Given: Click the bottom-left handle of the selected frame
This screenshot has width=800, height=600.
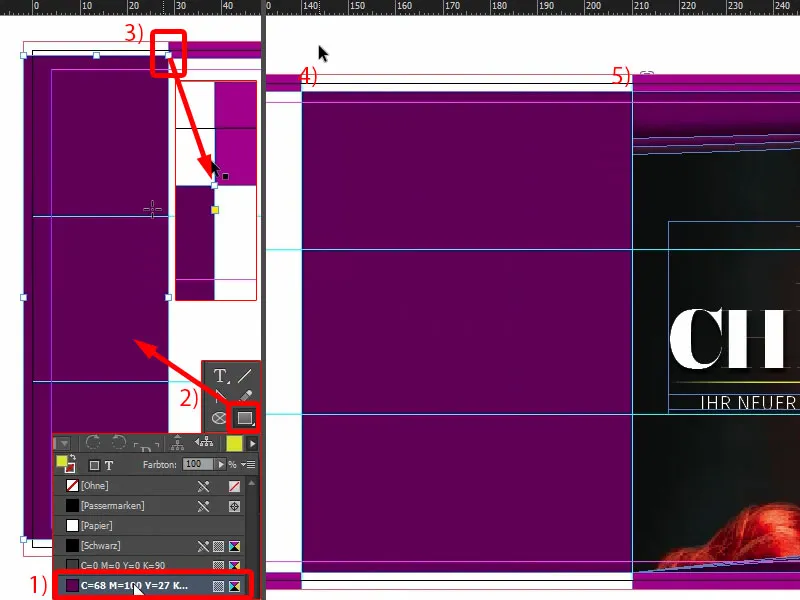Looking at the screenshot, I should [23, 539].
